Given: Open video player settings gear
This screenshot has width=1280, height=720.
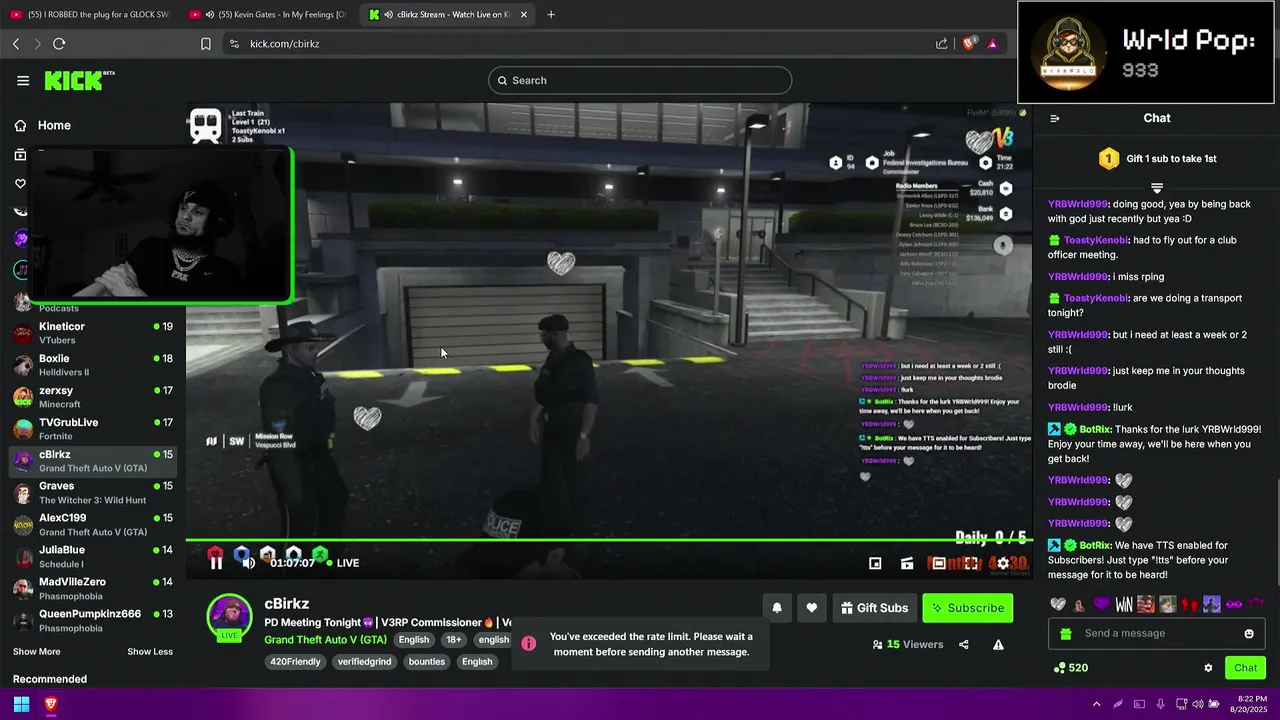Looking at the screenshot, I should coord(1003,564).
